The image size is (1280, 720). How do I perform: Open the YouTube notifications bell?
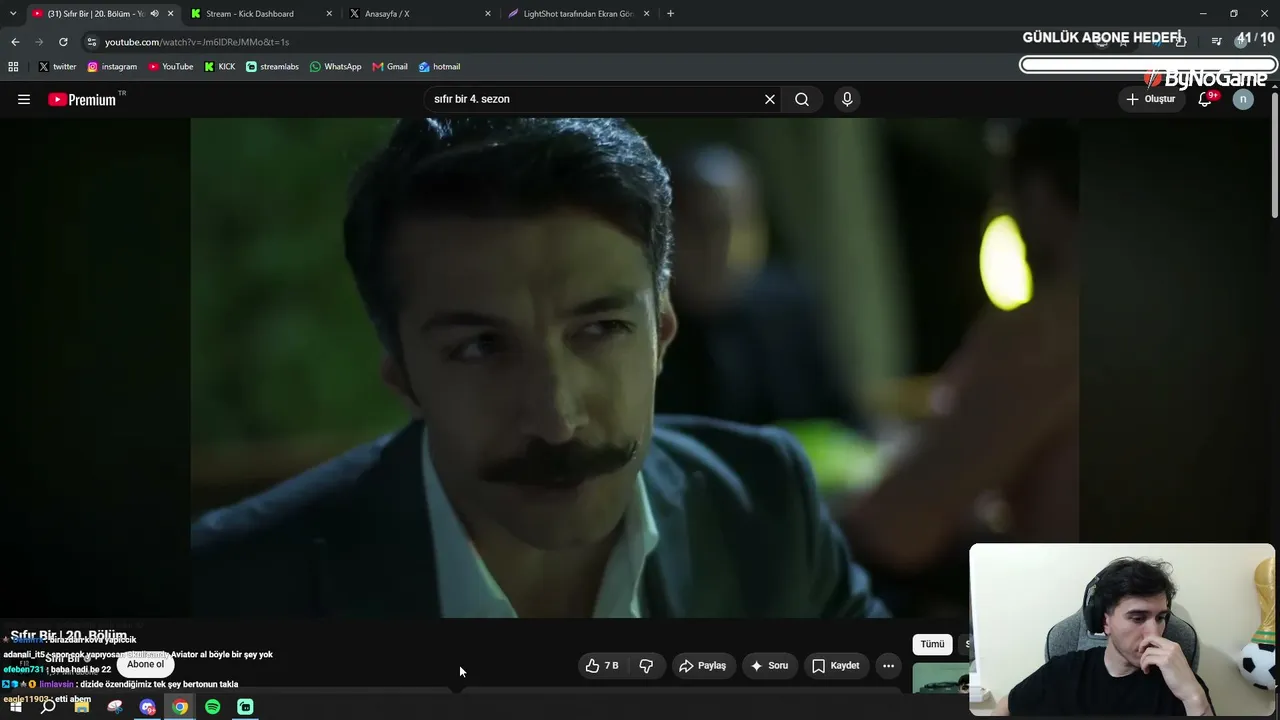(x=1205, y=99)
